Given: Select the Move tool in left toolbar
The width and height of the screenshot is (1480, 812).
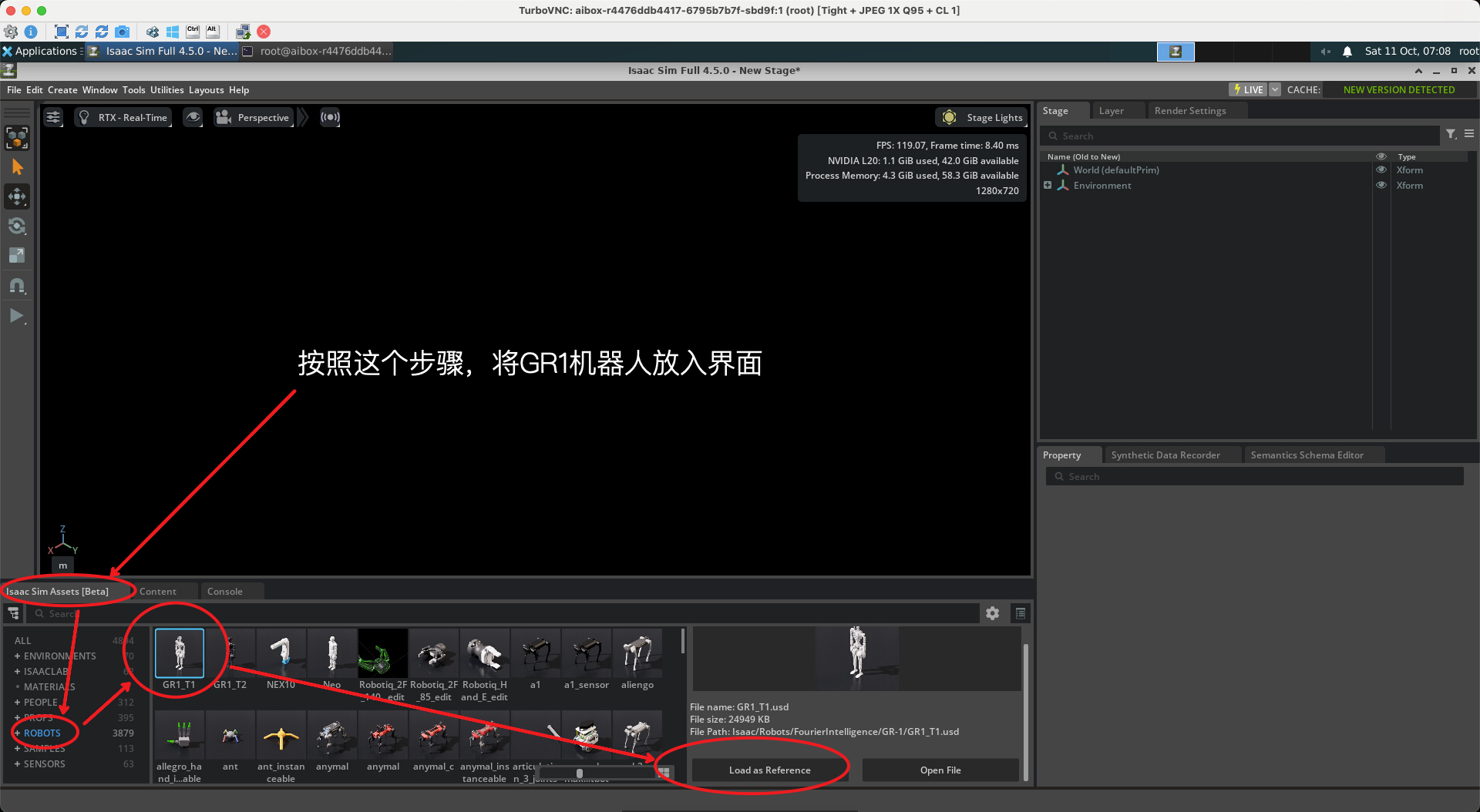Looking at the screenshot, I should (17, 196).
